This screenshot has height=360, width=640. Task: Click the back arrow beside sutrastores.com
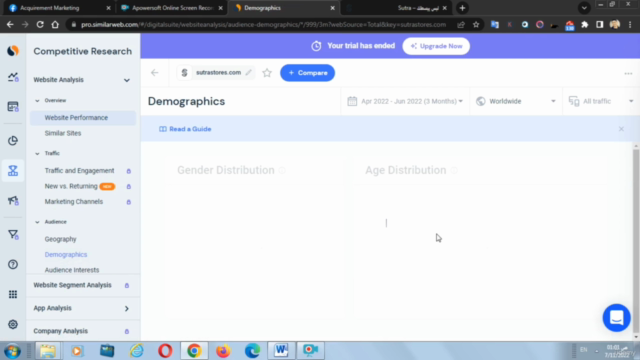pos(155,73)
